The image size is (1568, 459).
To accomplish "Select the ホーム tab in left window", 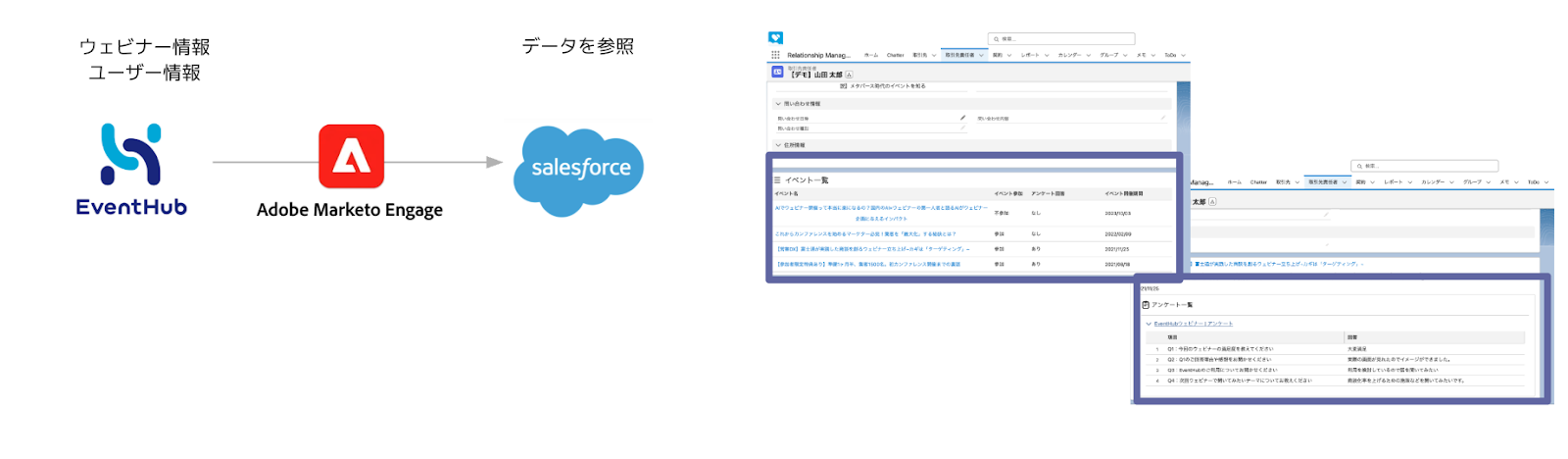I will tap(870, 55).
